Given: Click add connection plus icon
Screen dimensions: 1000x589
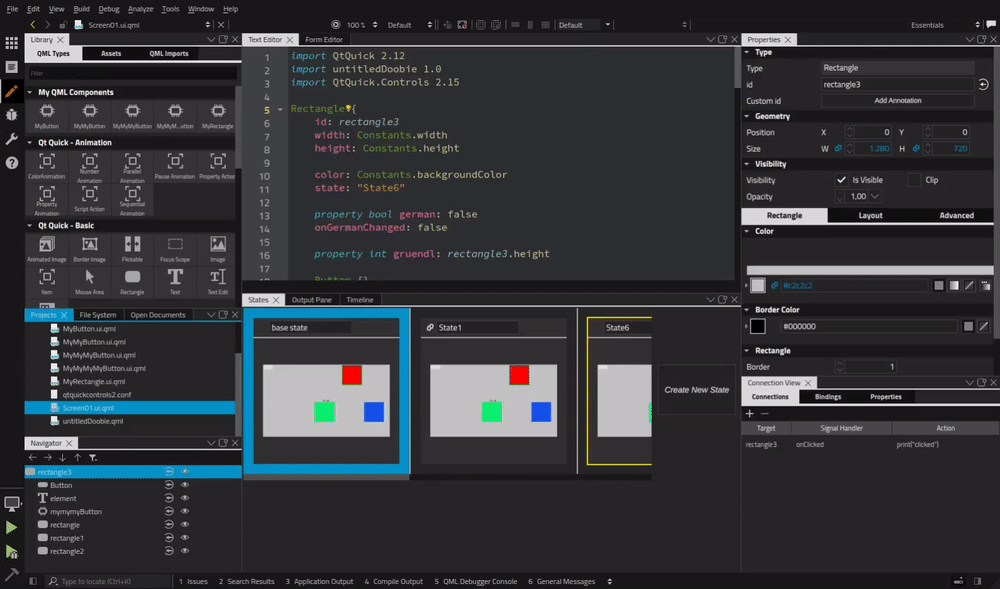Looking at the screenshot, I should click(750, 413).
